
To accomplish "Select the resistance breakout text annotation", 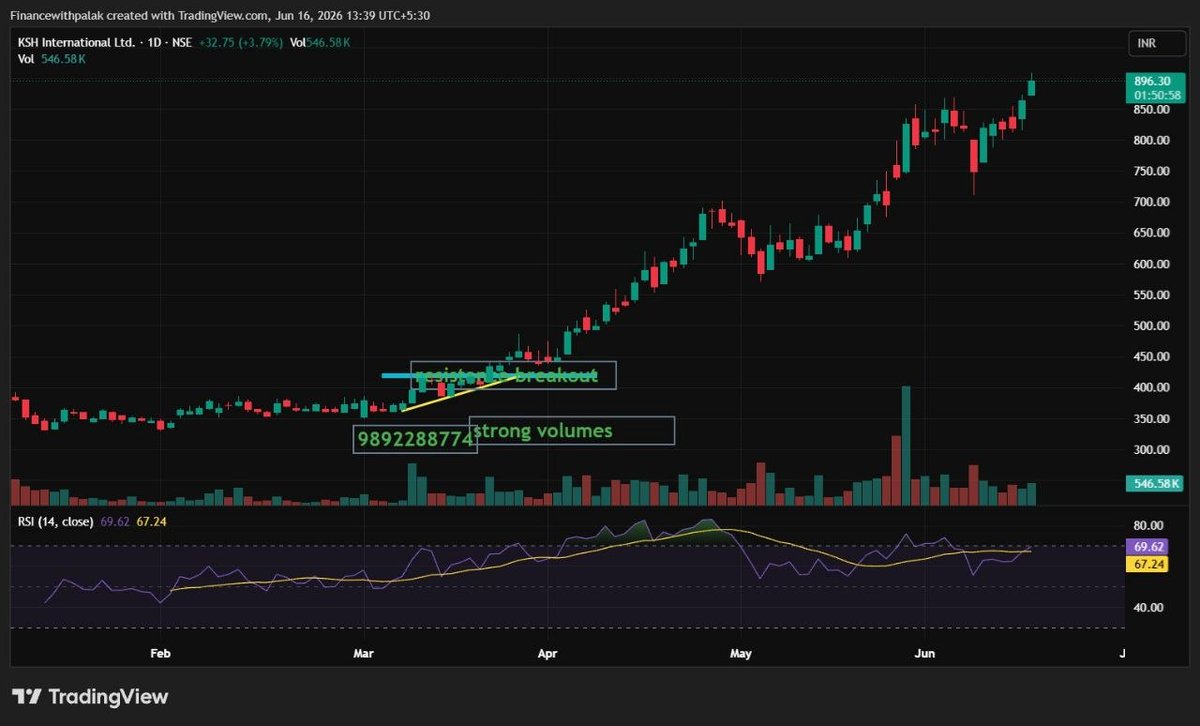I will (514, 375).
